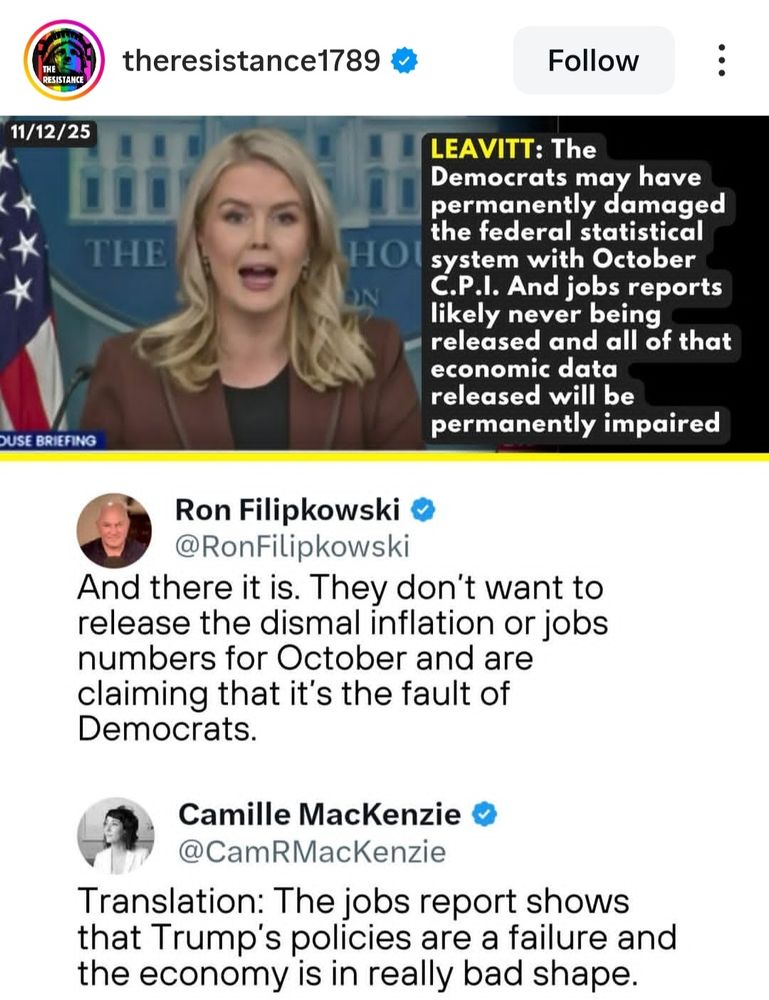
Task: Click Camille MacKenzie's verified checkmark
Action: [485, 814]
